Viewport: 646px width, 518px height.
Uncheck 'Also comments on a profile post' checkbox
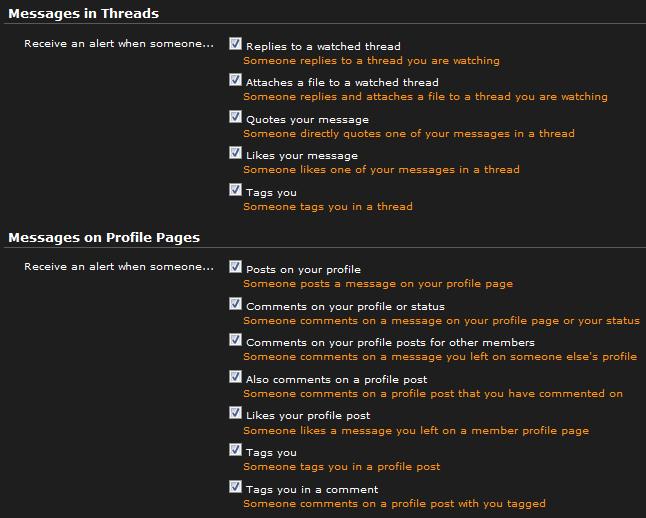point(236,377)
